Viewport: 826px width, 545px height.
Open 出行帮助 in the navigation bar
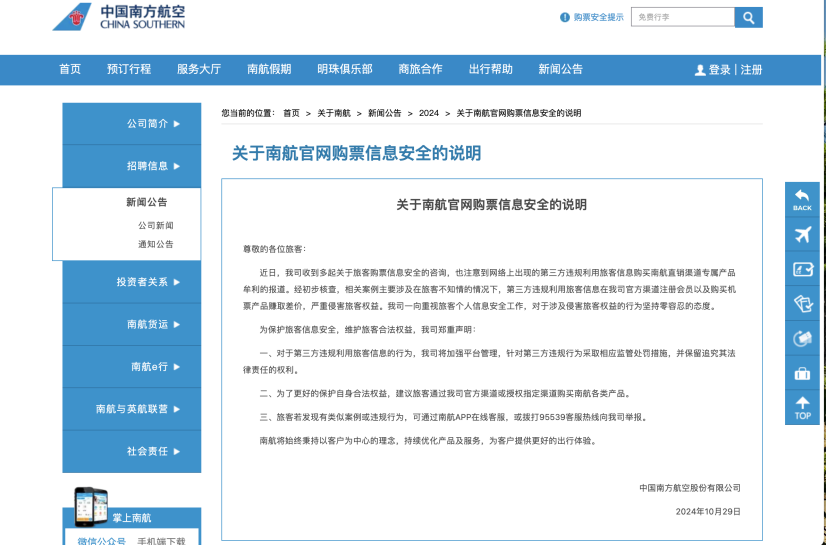(x=490, y=69)
